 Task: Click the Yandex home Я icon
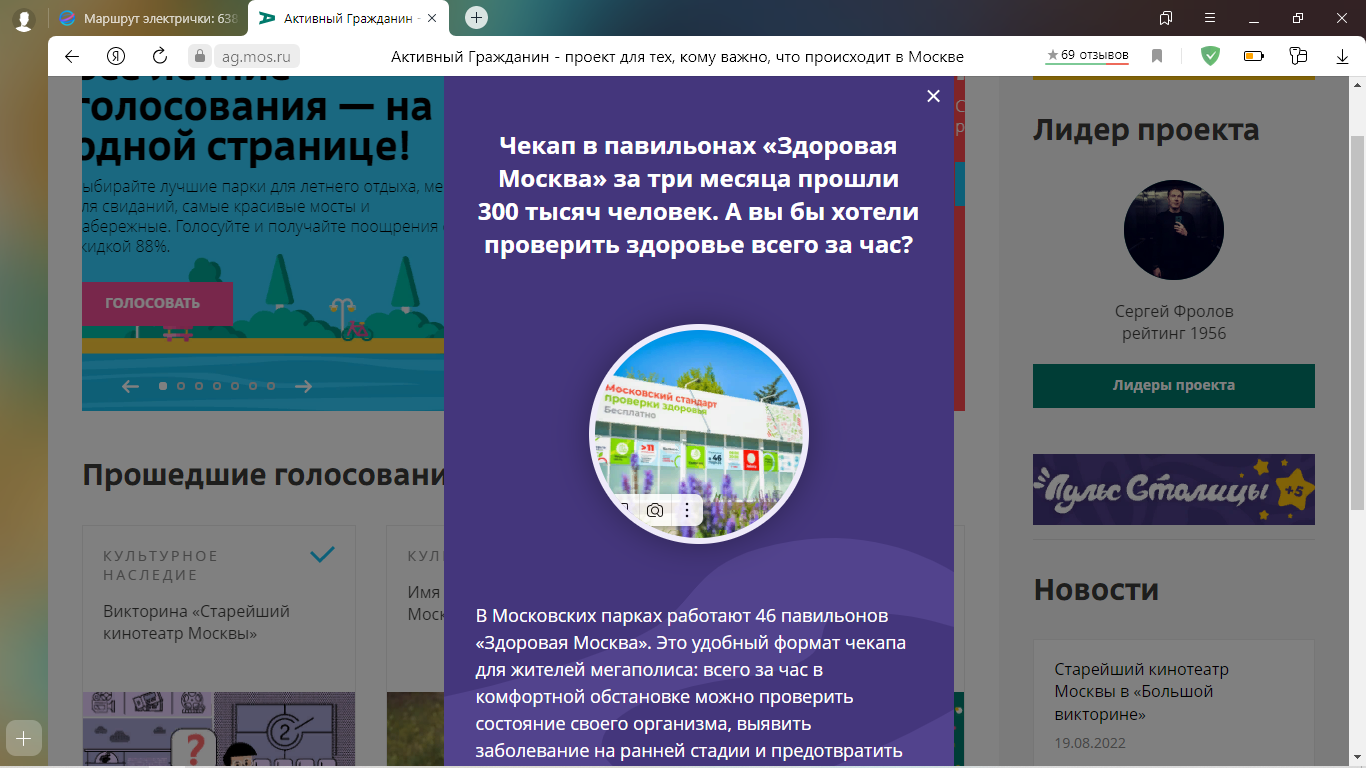click(116, 56)
